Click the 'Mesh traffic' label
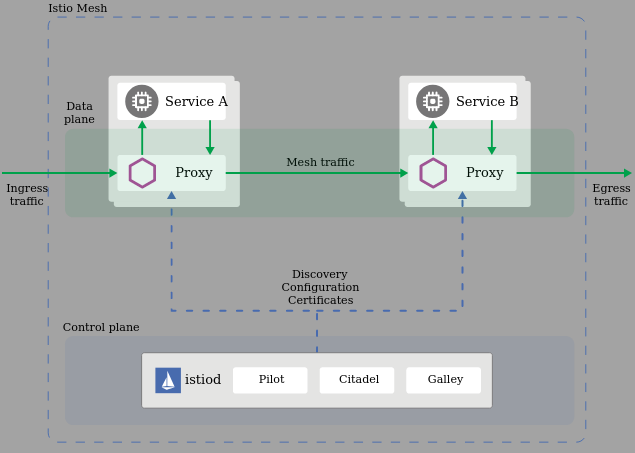This screenshot has width=635, height=453. [320, 163]
